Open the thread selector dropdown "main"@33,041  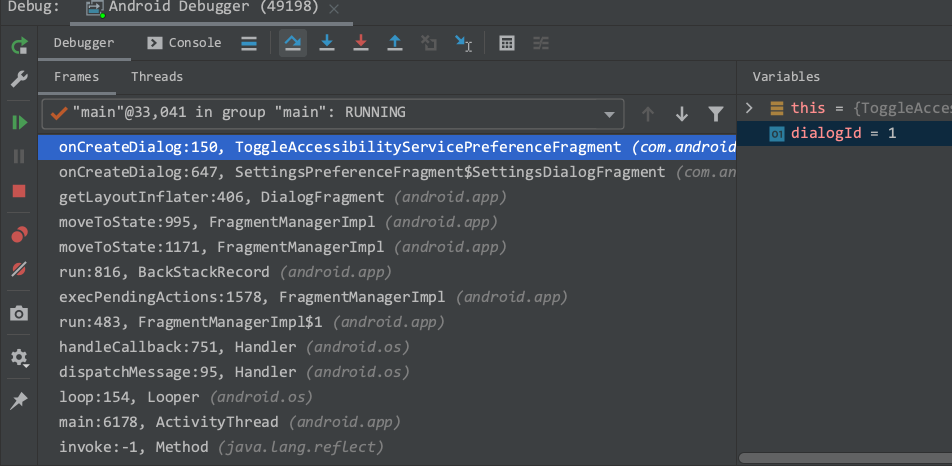(x=333, y=113)
